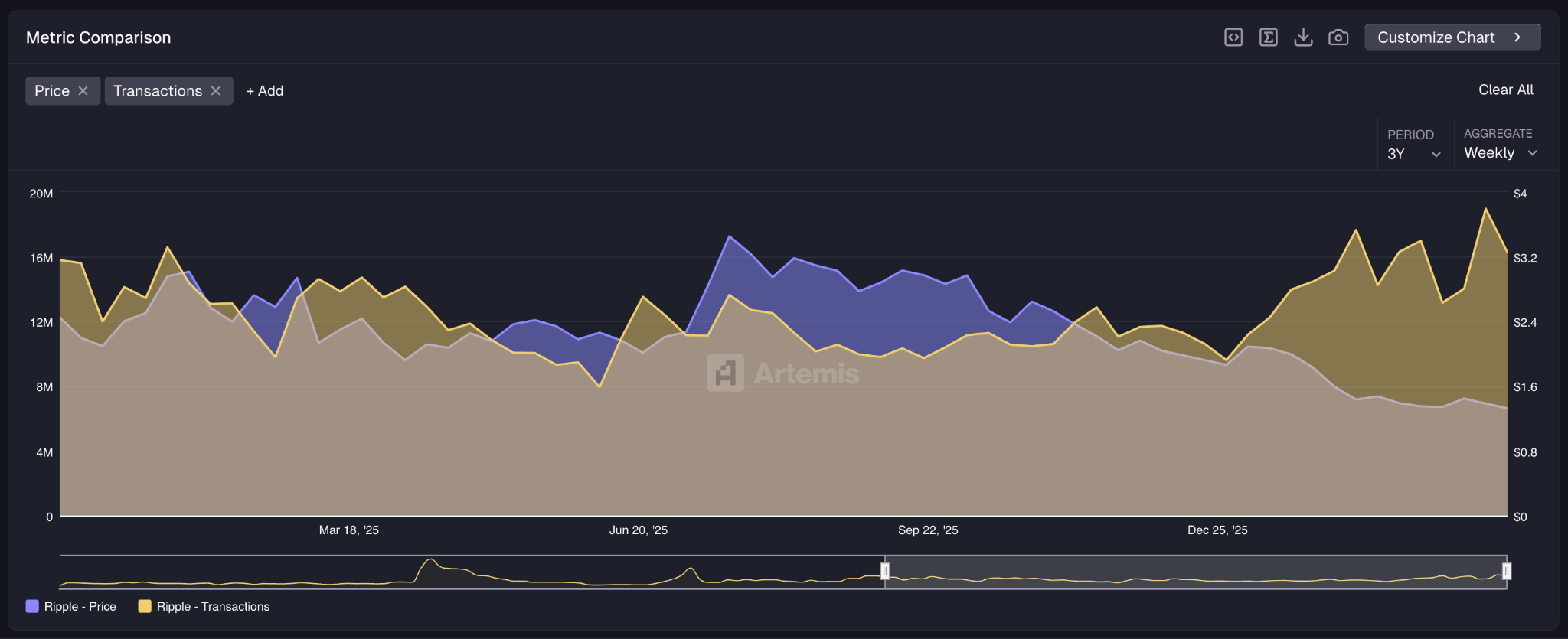
Task: Toggle Ripple - Price legend series
Action: (71, 606)
